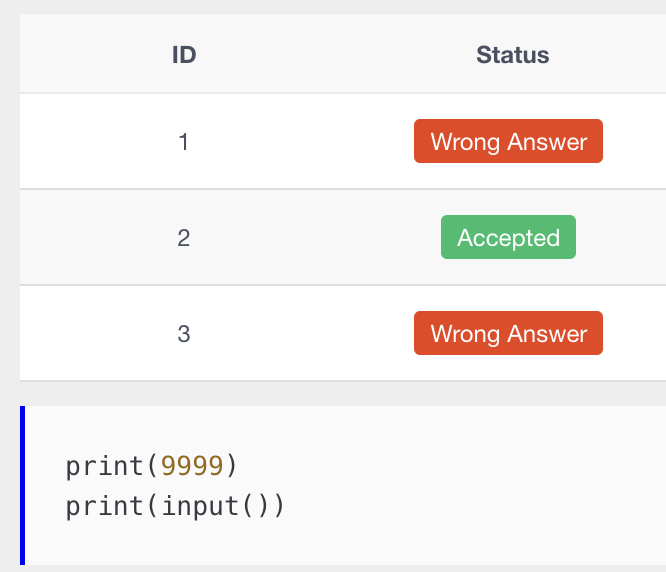Click the Status column header
The image size is (666, 572).
click(512, 55)
